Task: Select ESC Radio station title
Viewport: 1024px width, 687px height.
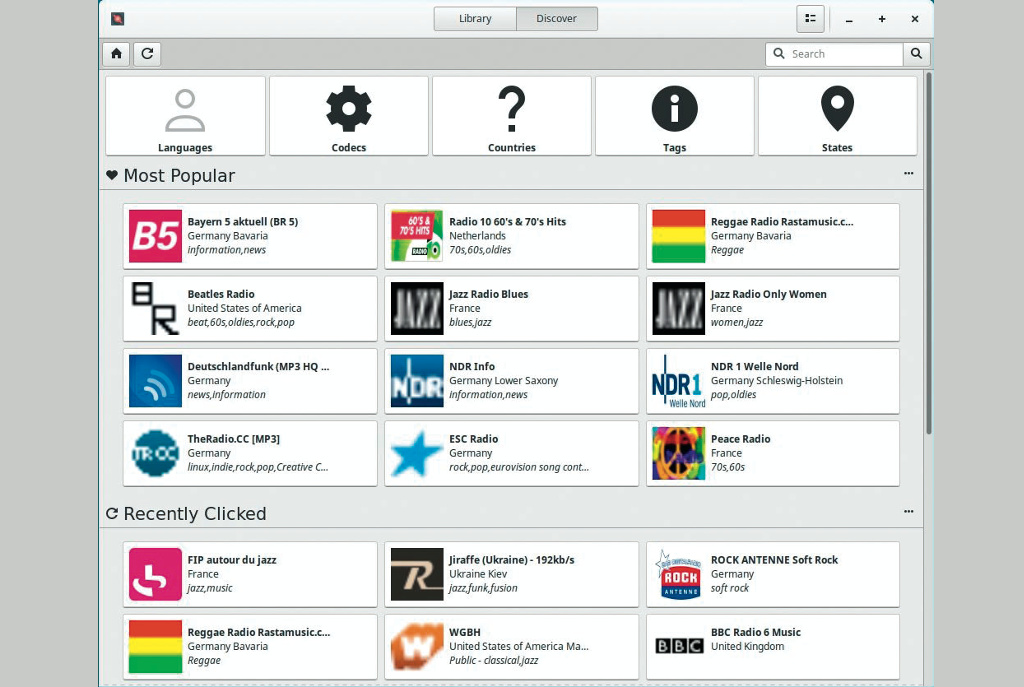Action: (473, 439)
